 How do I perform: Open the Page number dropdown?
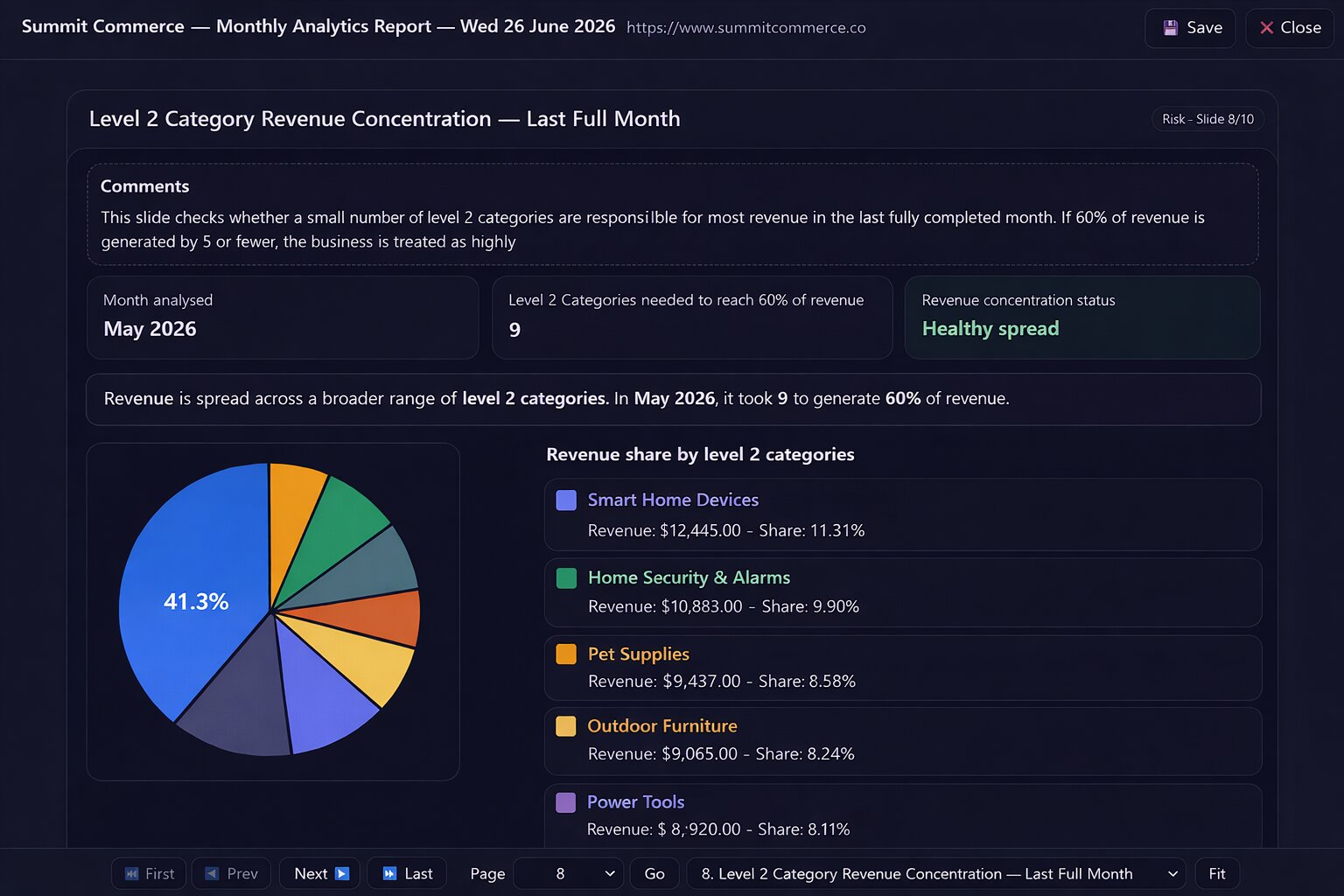pyautogui.click(x=569, y=873)
